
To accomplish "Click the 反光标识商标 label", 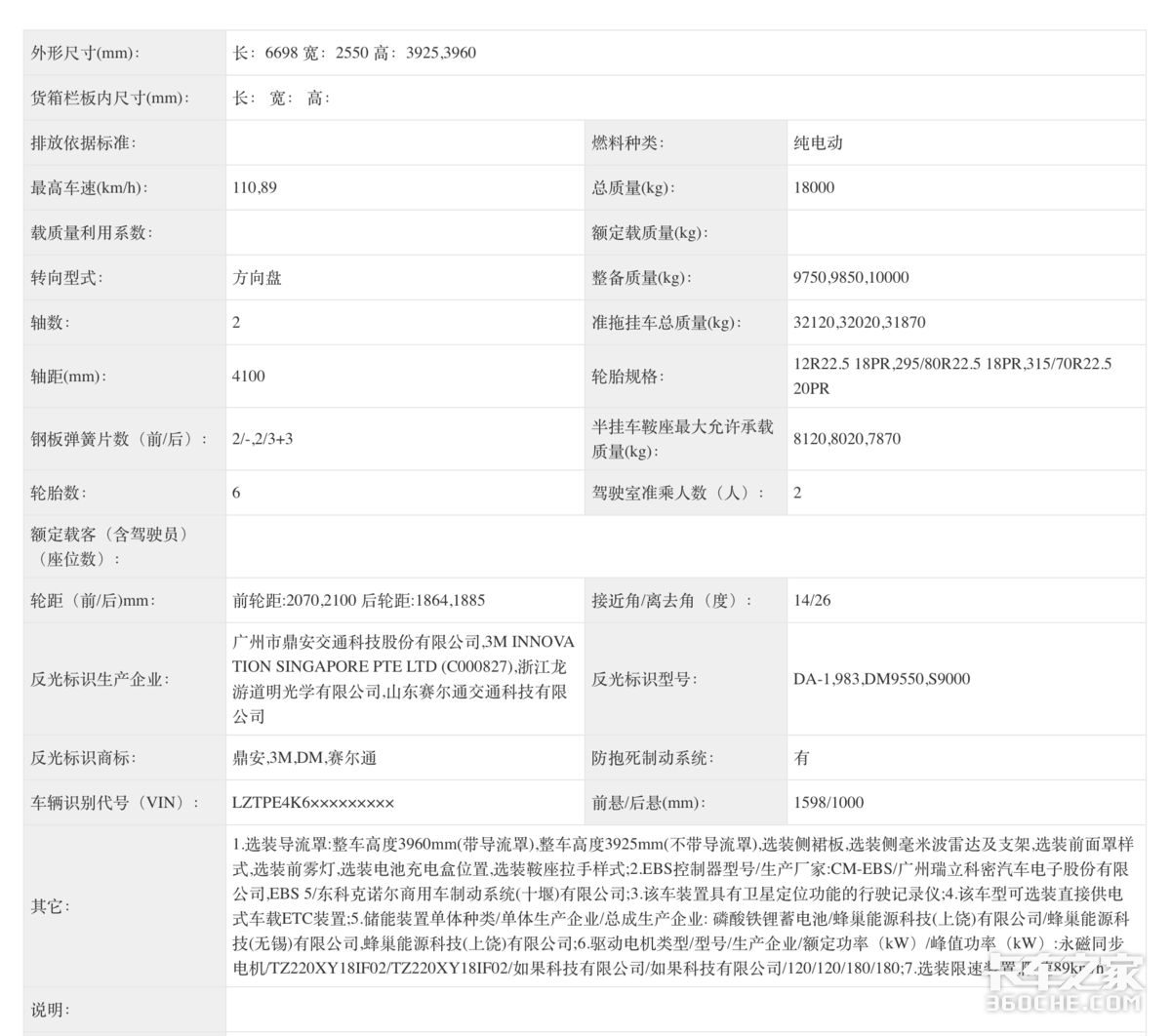I will click(x=83, y=758).
